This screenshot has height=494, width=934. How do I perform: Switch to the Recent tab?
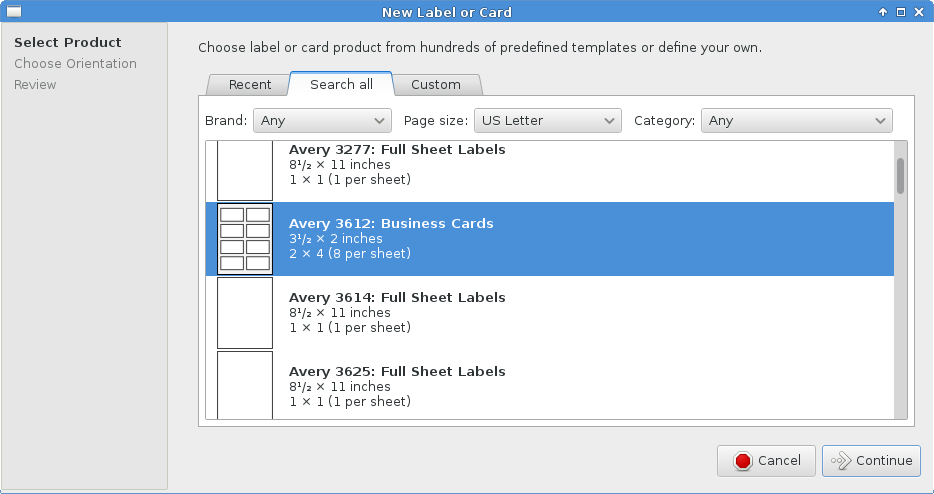tap(250, 85)
